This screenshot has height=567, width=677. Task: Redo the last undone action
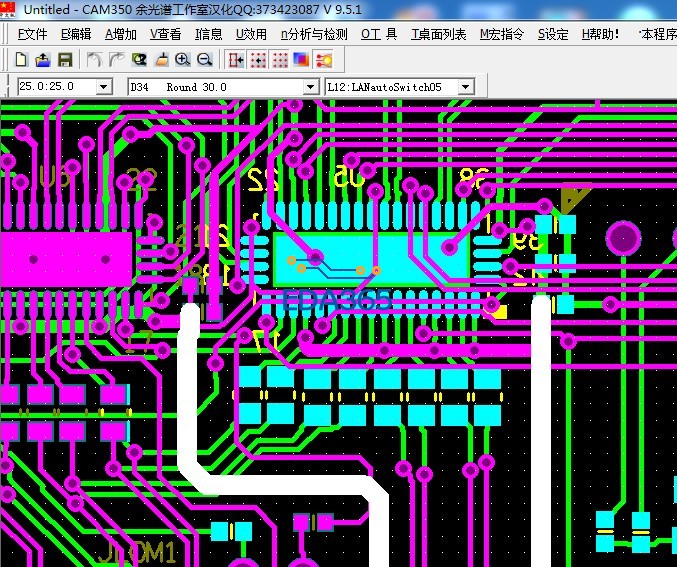116,60
